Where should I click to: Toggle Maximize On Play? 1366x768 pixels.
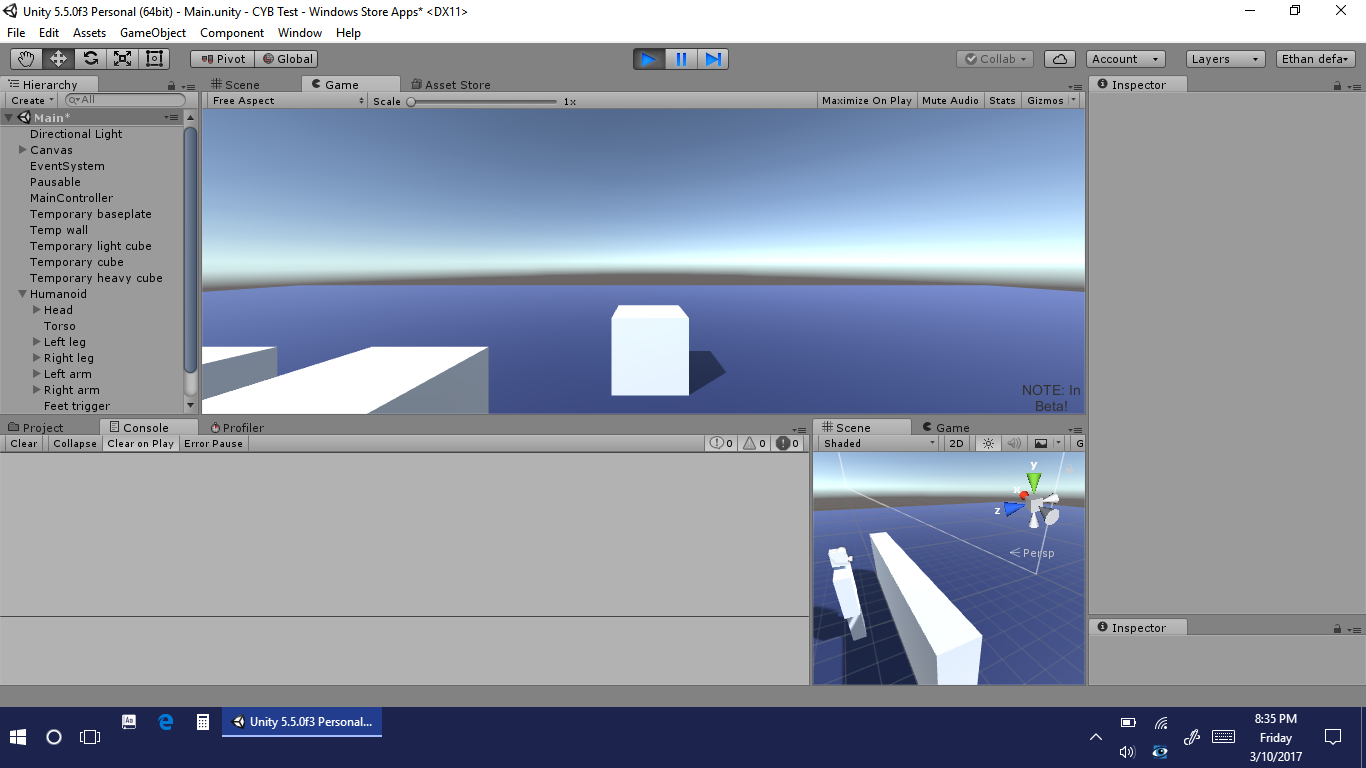866,101
